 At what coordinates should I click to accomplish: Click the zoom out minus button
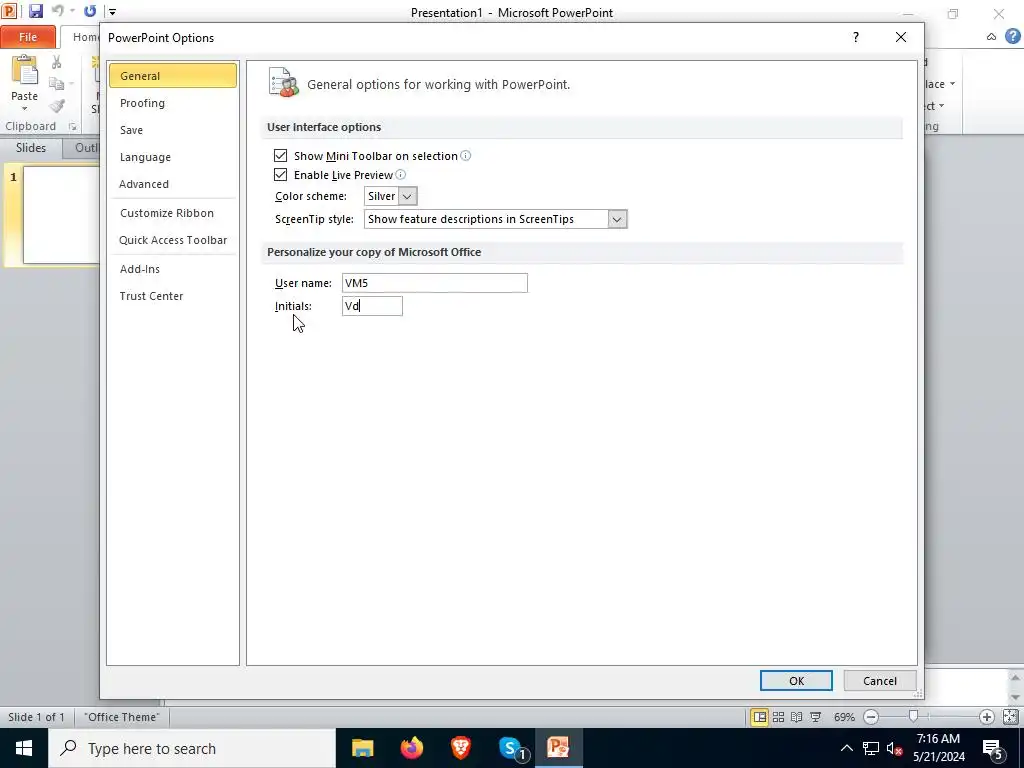point(871,717)
